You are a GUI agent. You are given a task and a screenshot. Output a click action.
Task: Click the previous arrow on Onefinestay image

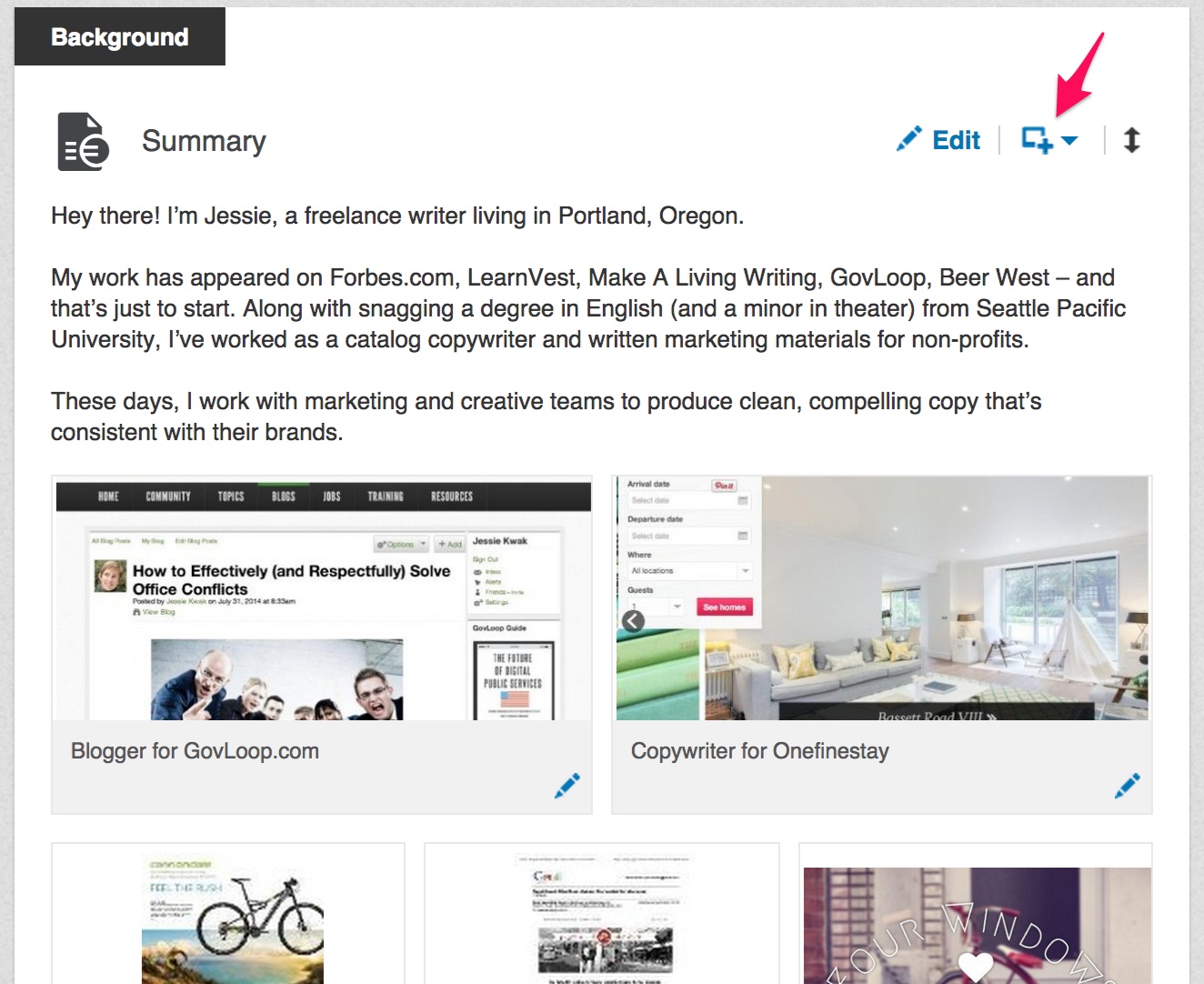pyautogui.click(x=633, y=620)
